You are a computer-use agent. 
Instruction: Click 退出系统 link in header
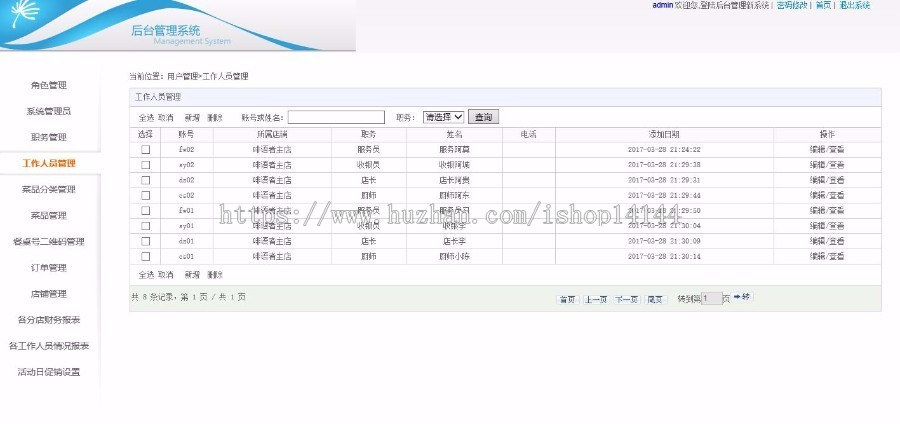click(854, 5)
